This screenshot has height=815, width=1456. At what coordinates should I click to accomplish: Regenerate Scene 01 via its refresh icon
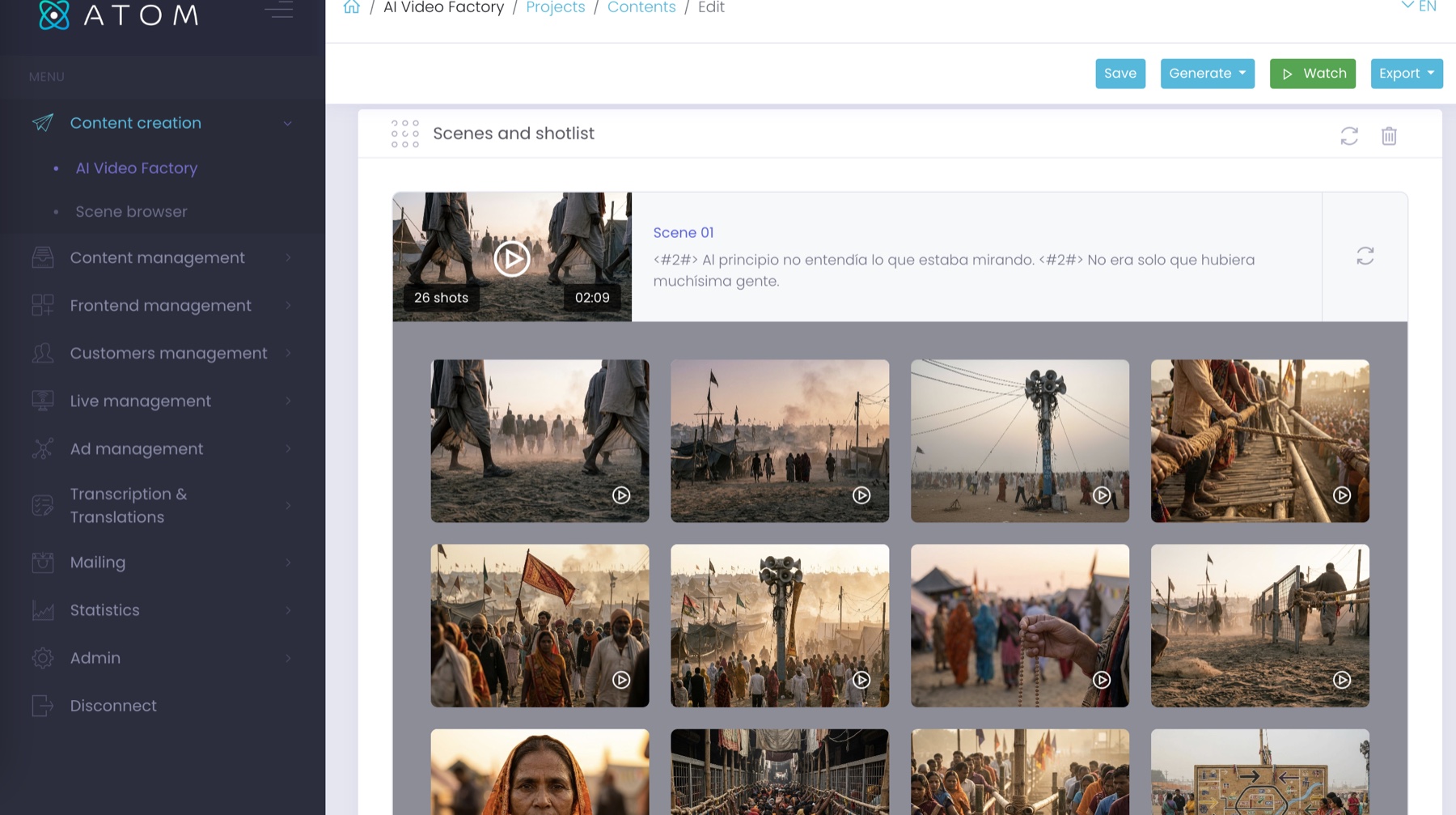click(x=1365, y=257)
